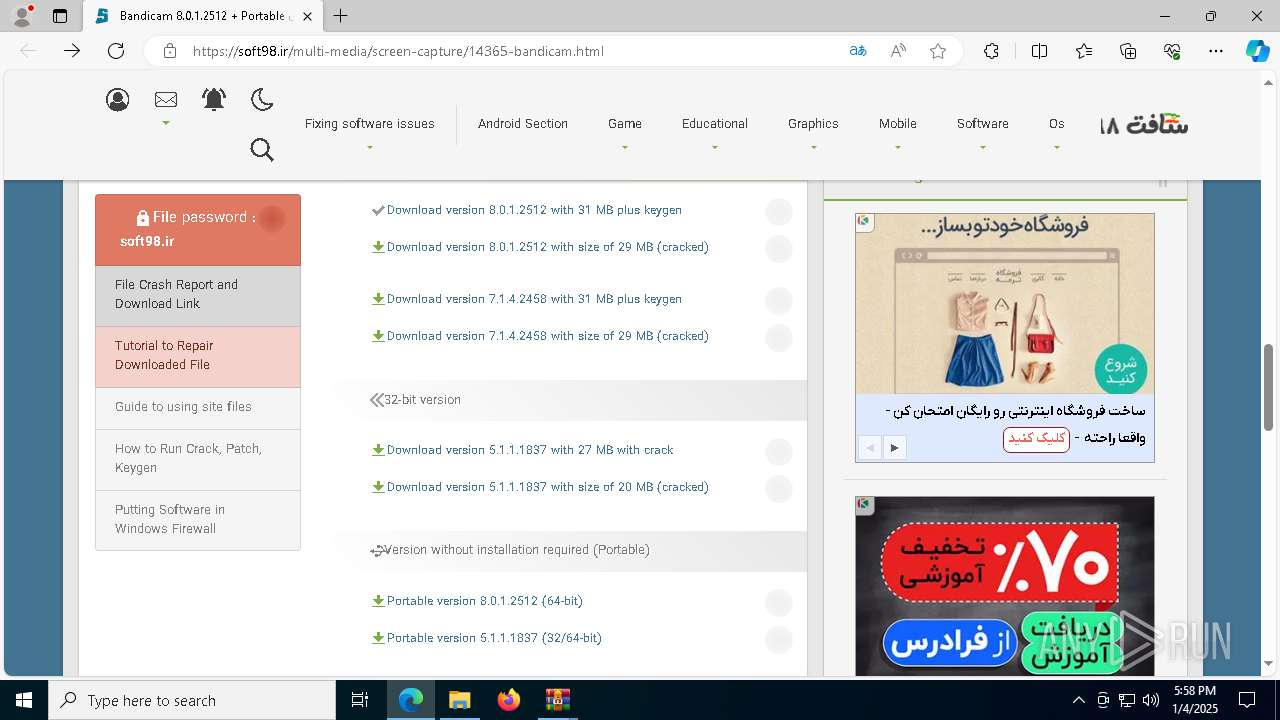
Task: Download version 7.1.4.2458 29 MB cracked
Action: click(547, 336)
